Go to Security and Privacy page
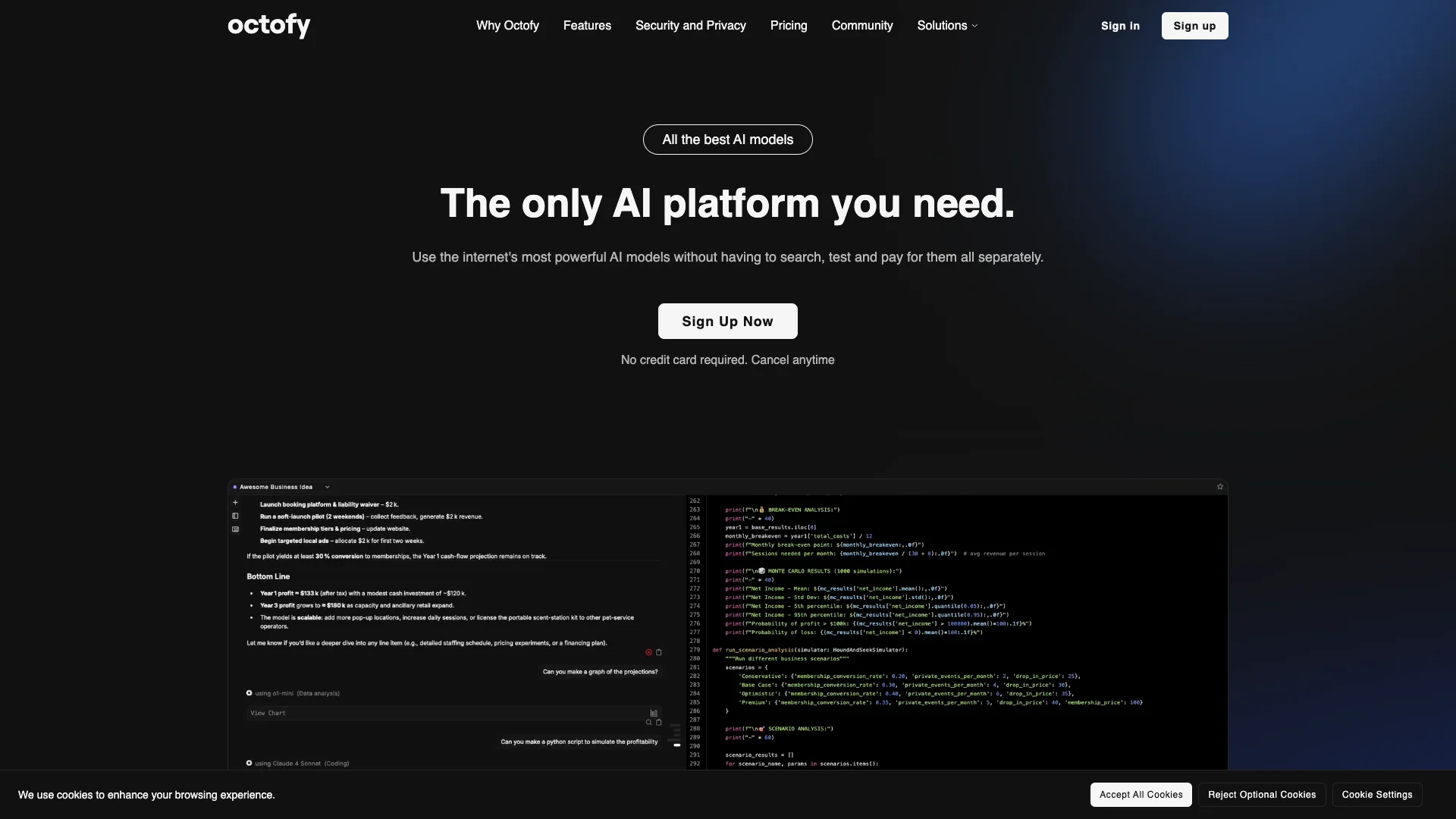 pyautogui.click(x=690, y=25)
